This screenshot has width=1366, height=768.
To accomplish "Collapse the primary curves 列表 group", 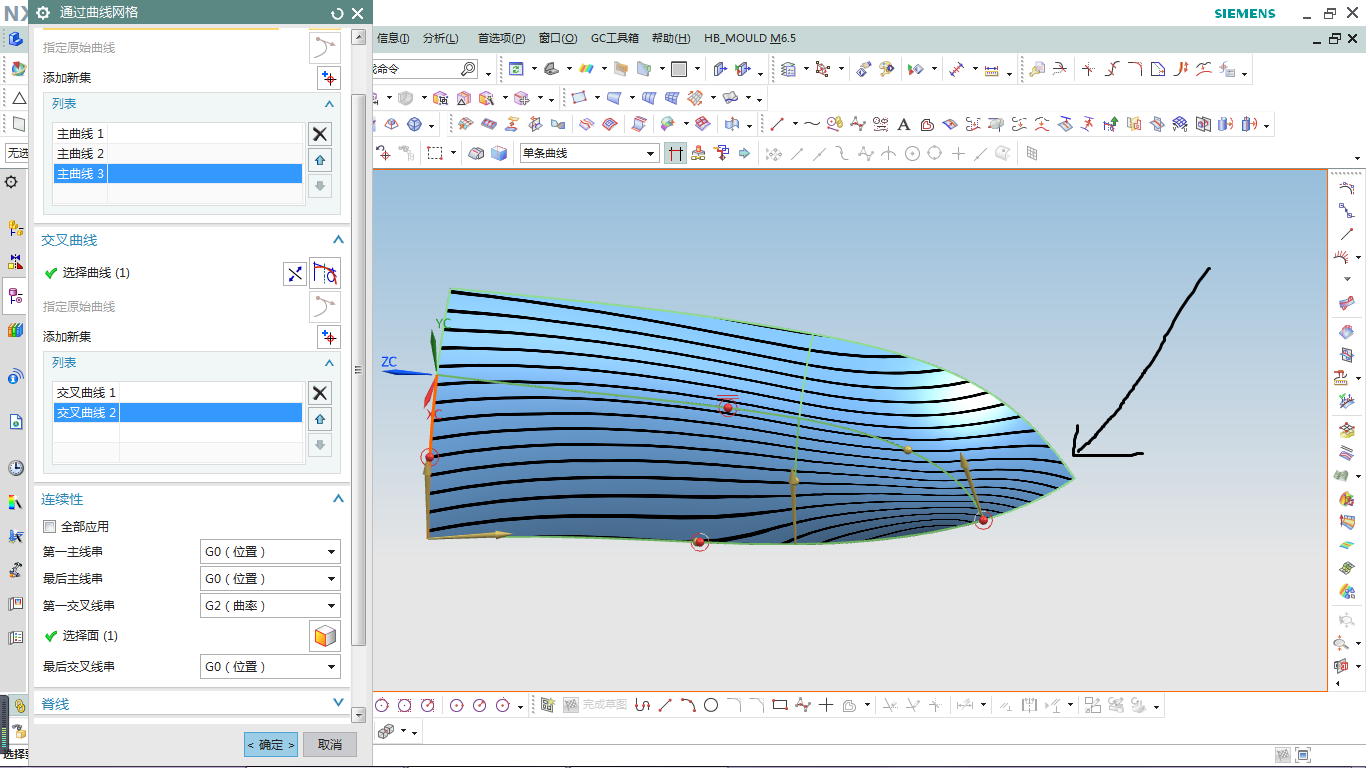I will point(329,104).
